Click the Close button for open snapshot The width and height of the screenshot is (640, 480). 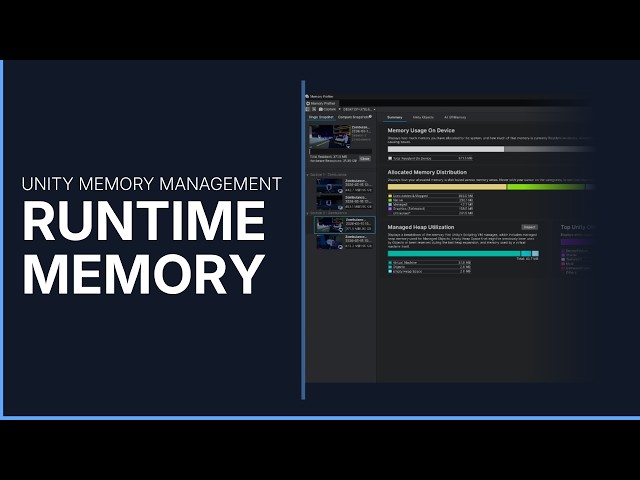365,159
